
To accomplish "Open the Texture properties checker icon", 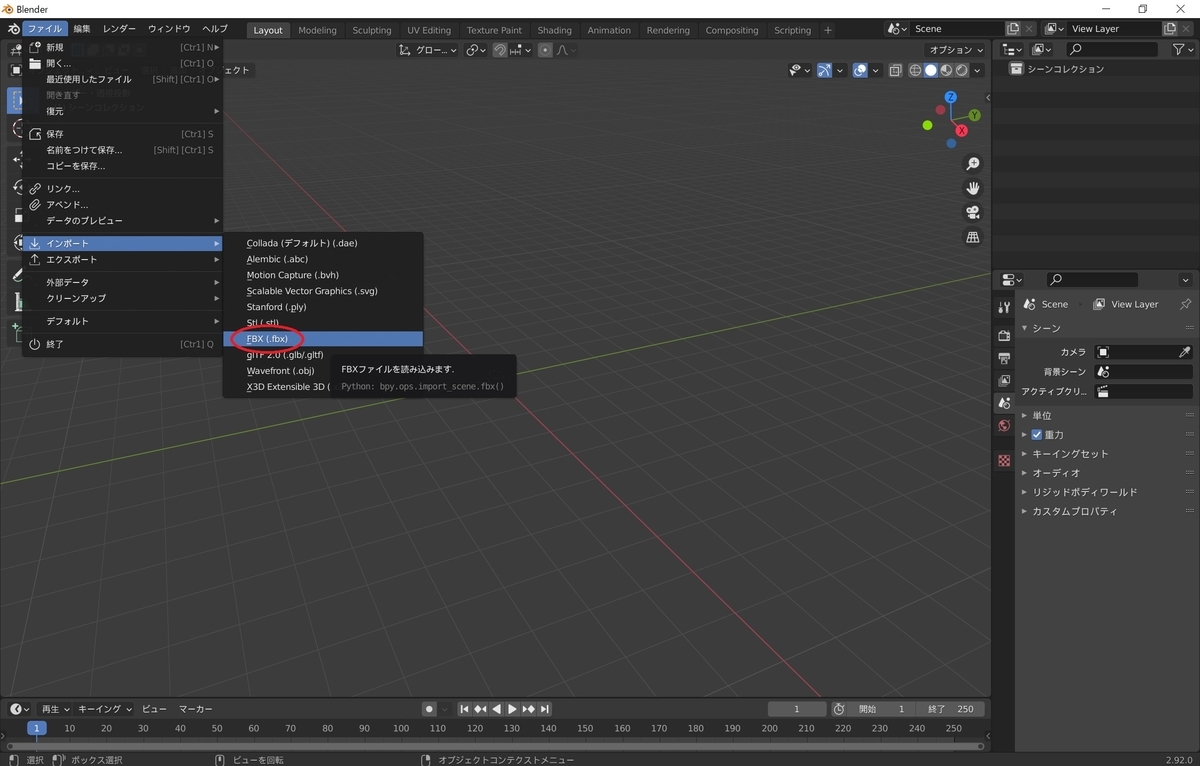I will 1004,461.
